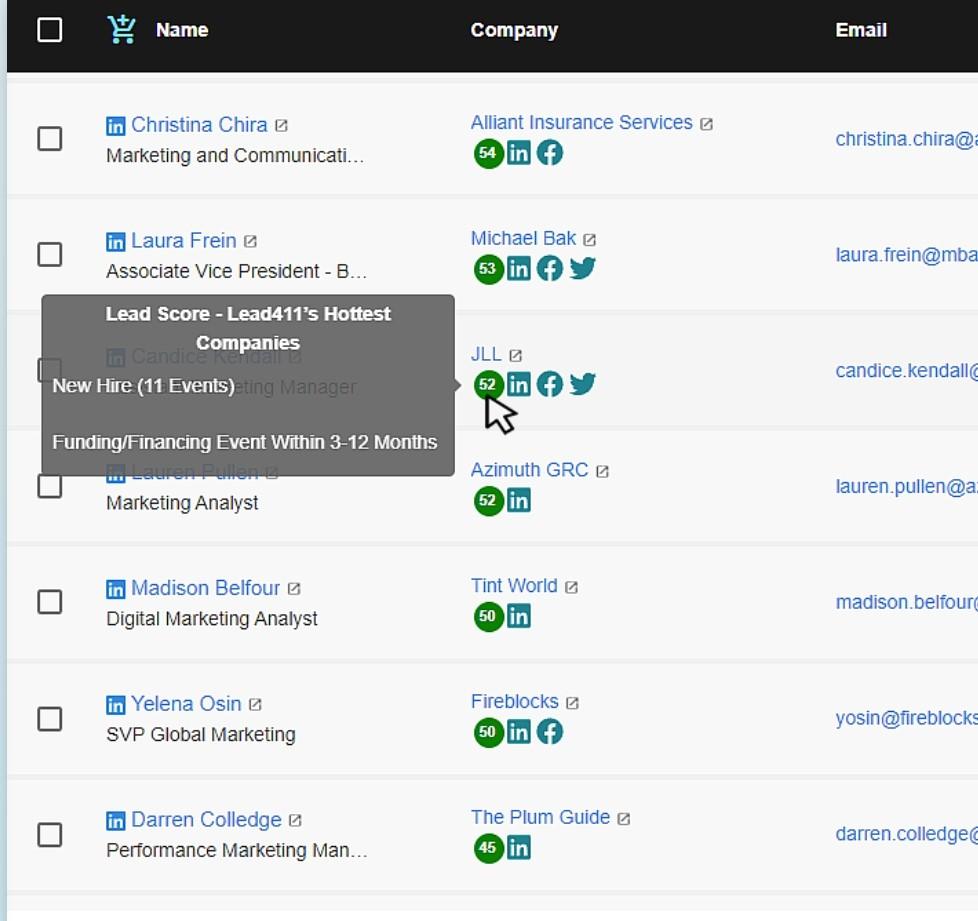Click lead score 50 badge for Fireblocks
The height and width of the screenshot is (921, 978).
click(488, 732)
